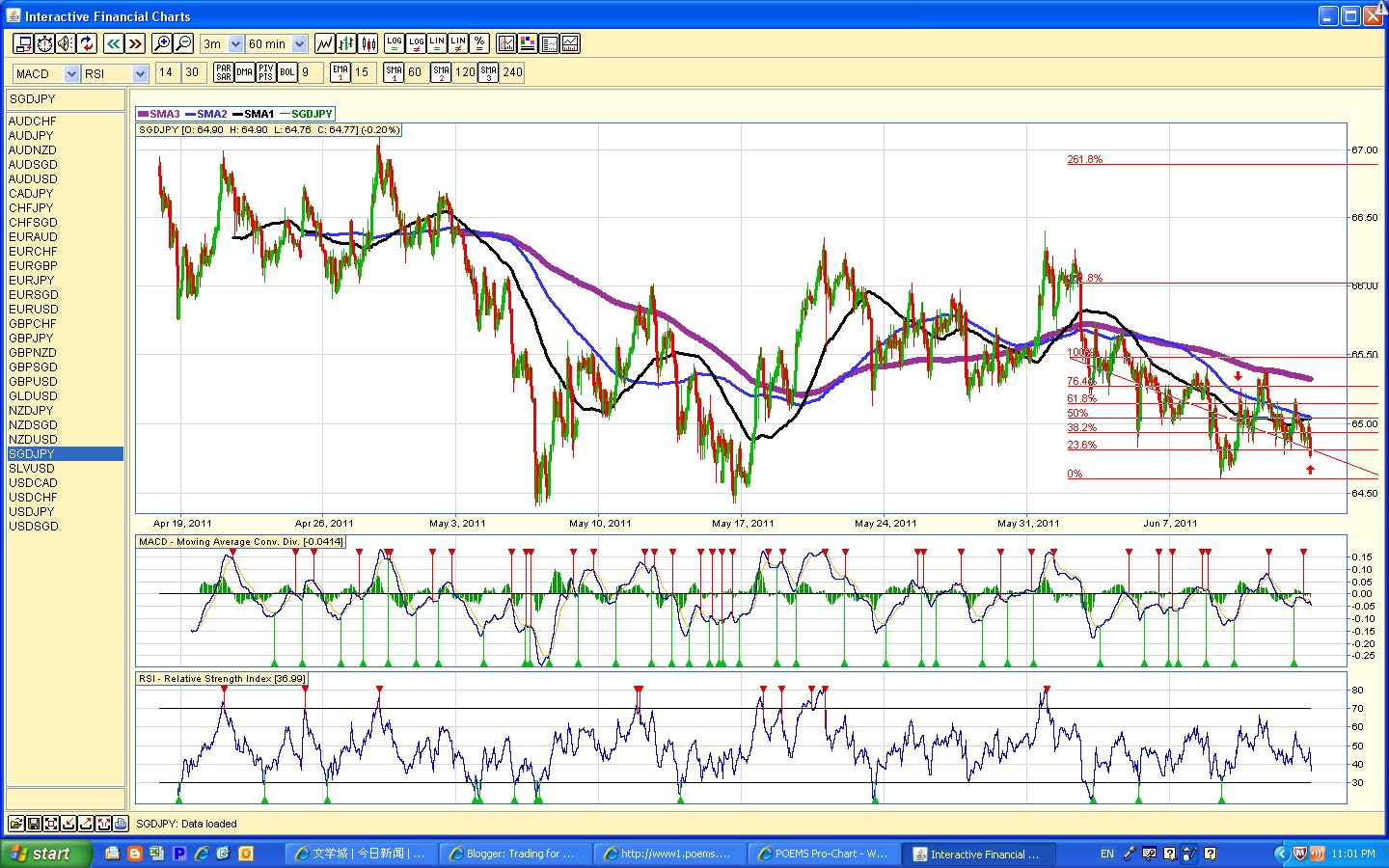The image size is (1389, 868).
Task: Toggle the BOL Bollinger bands
Action: (287, 72)
